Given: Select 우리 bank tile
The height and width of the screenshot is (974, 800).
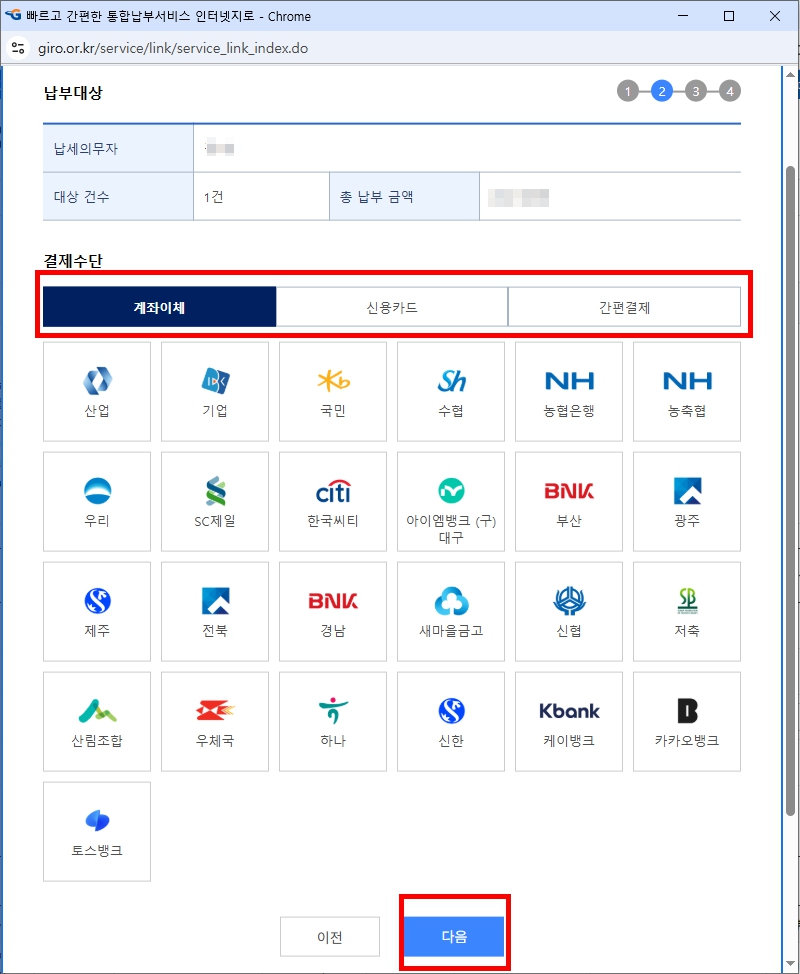Looking at the screenshot, I should tap(97, 501).
